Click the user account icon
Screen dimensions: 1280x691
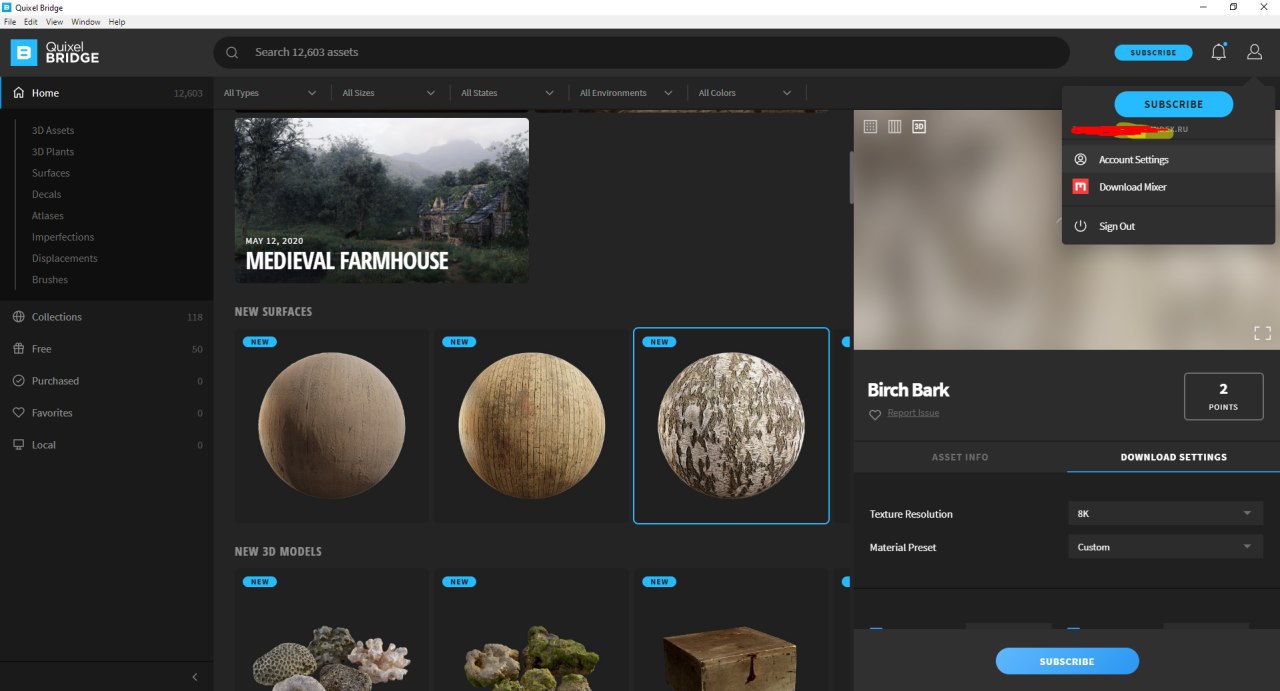point(1254,52)
